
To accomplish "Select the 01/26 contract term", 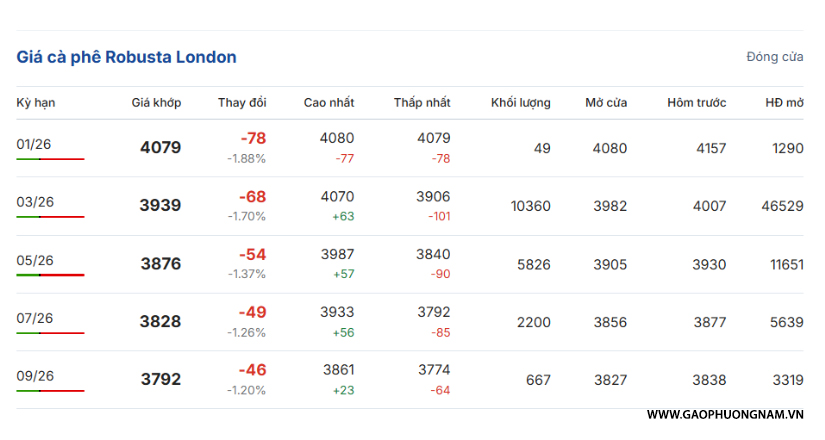I will [35, 145].
